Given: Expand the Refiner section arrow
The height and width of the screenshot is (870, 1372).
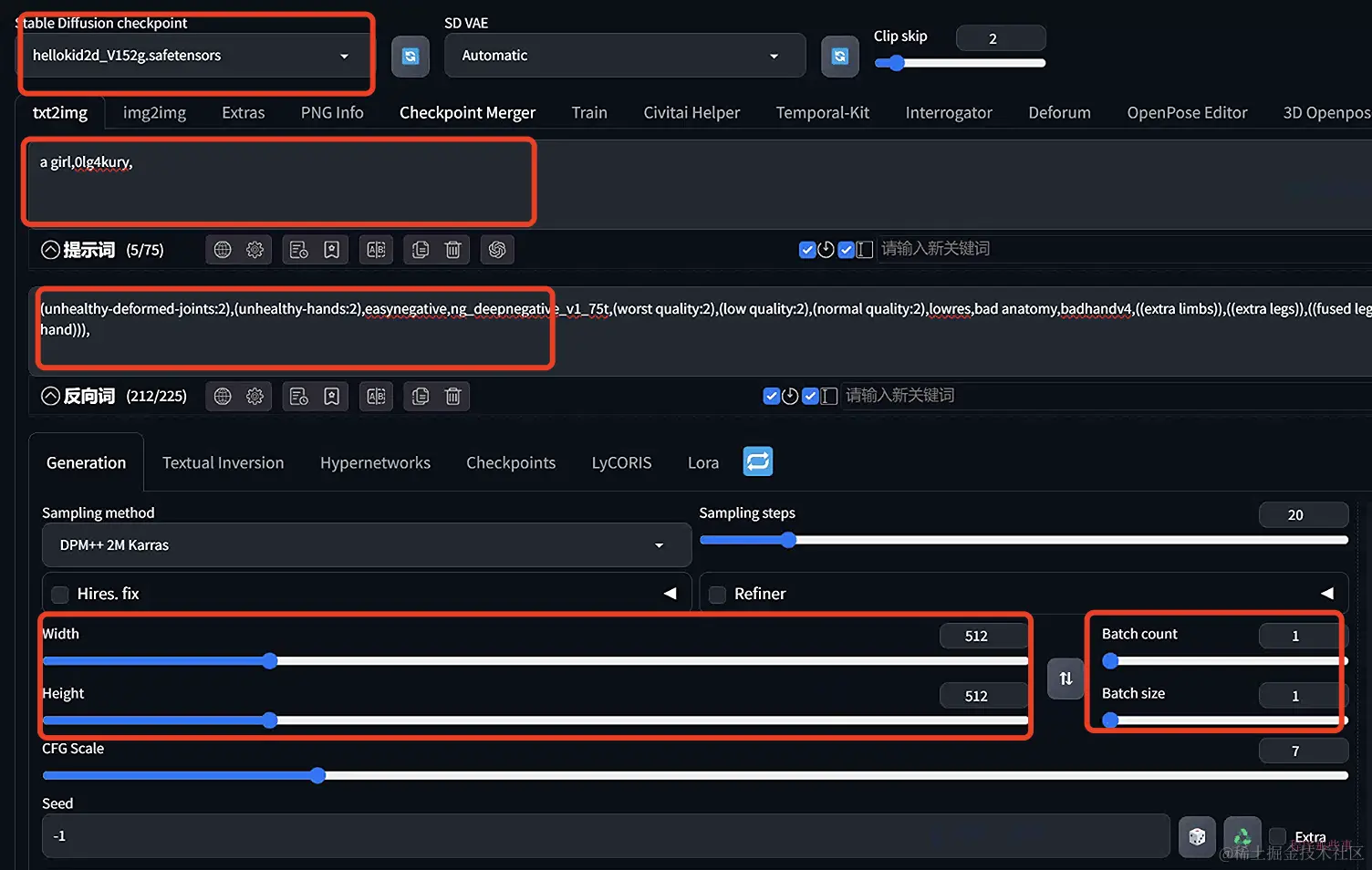Looking at the screenshot, I should pyautogui.click(x=1327, y=594).
